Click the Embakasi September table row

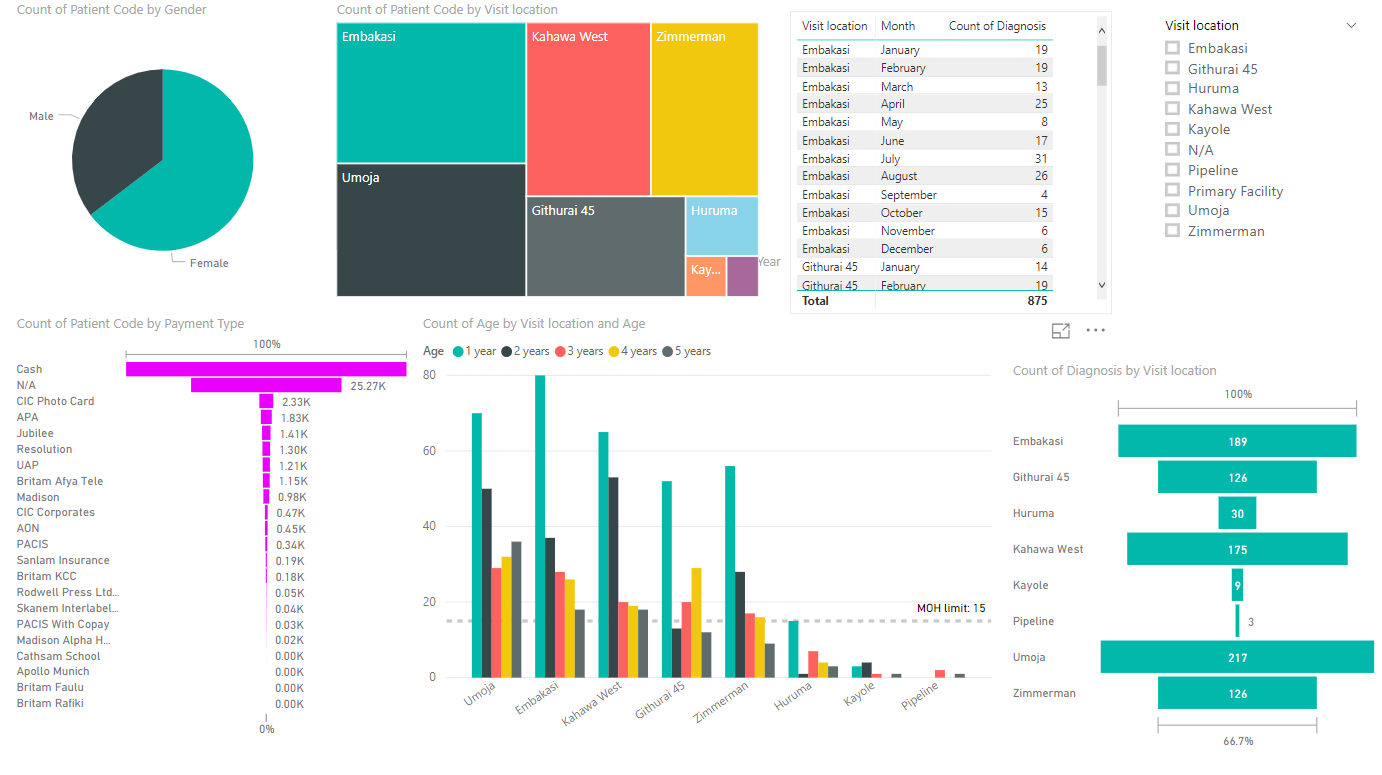click(x=924, y=195)
